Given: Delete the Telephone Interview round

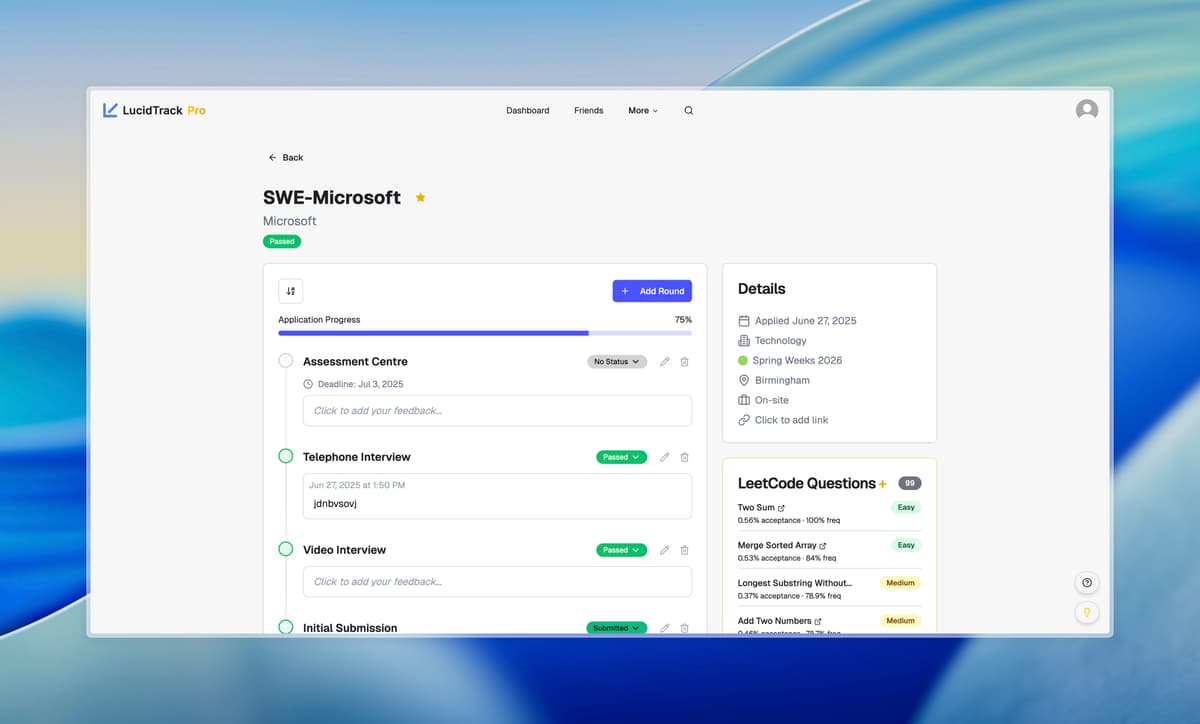Looking at the screenshot, I should point(685,457).
